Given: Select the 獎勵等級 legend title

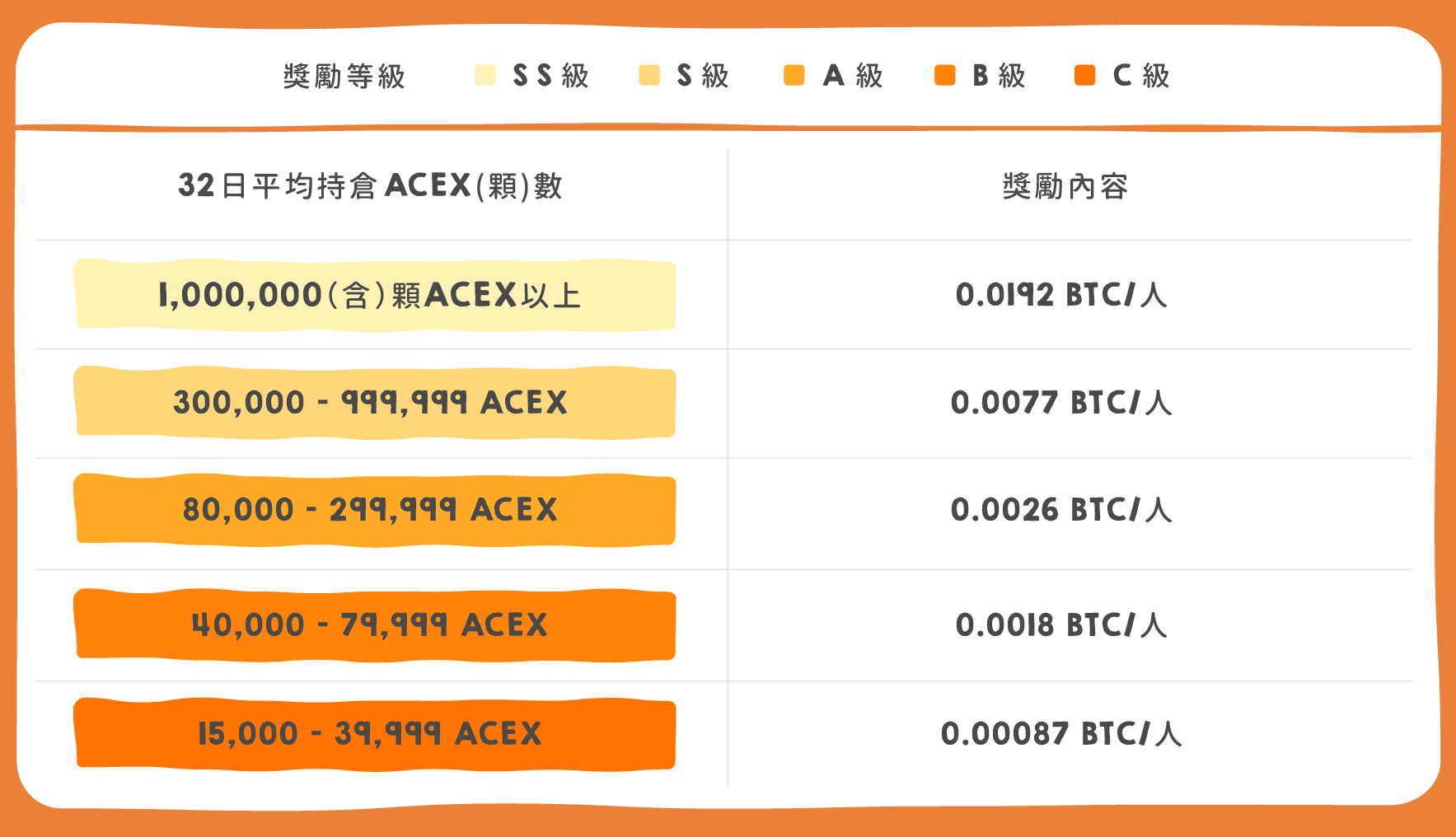Looking at the screenshot, I should 344,76.
